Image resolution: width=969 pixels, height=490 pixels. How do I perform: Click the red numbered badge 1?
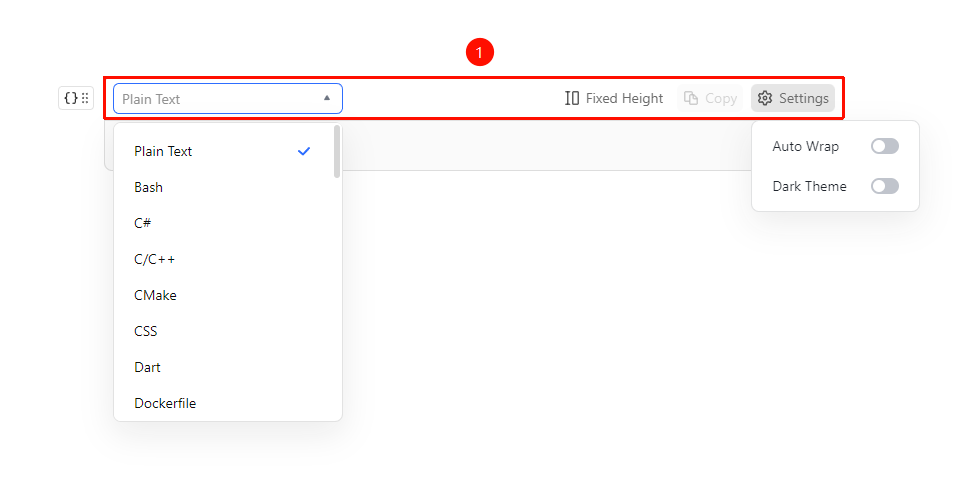click(480, 53)
